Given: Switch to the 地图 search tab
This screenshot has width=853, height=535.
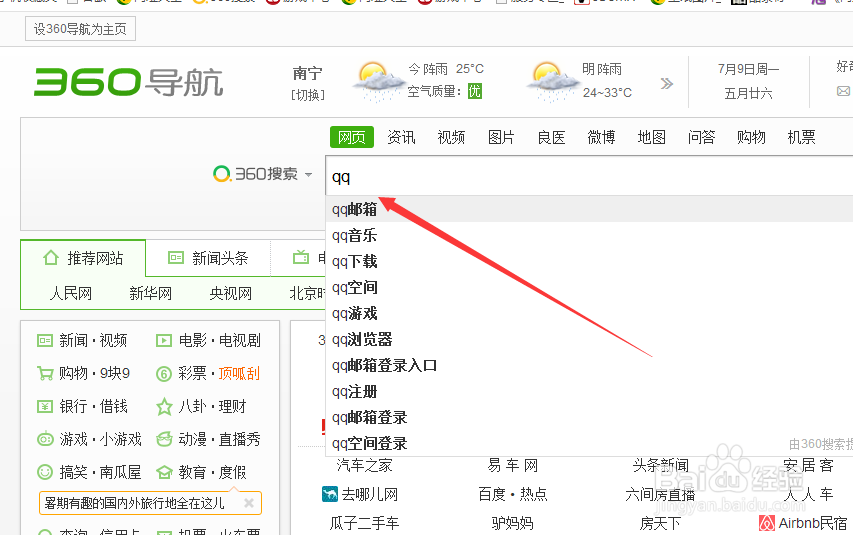Looking at the screenshot, I should click(x=652, y=137).
